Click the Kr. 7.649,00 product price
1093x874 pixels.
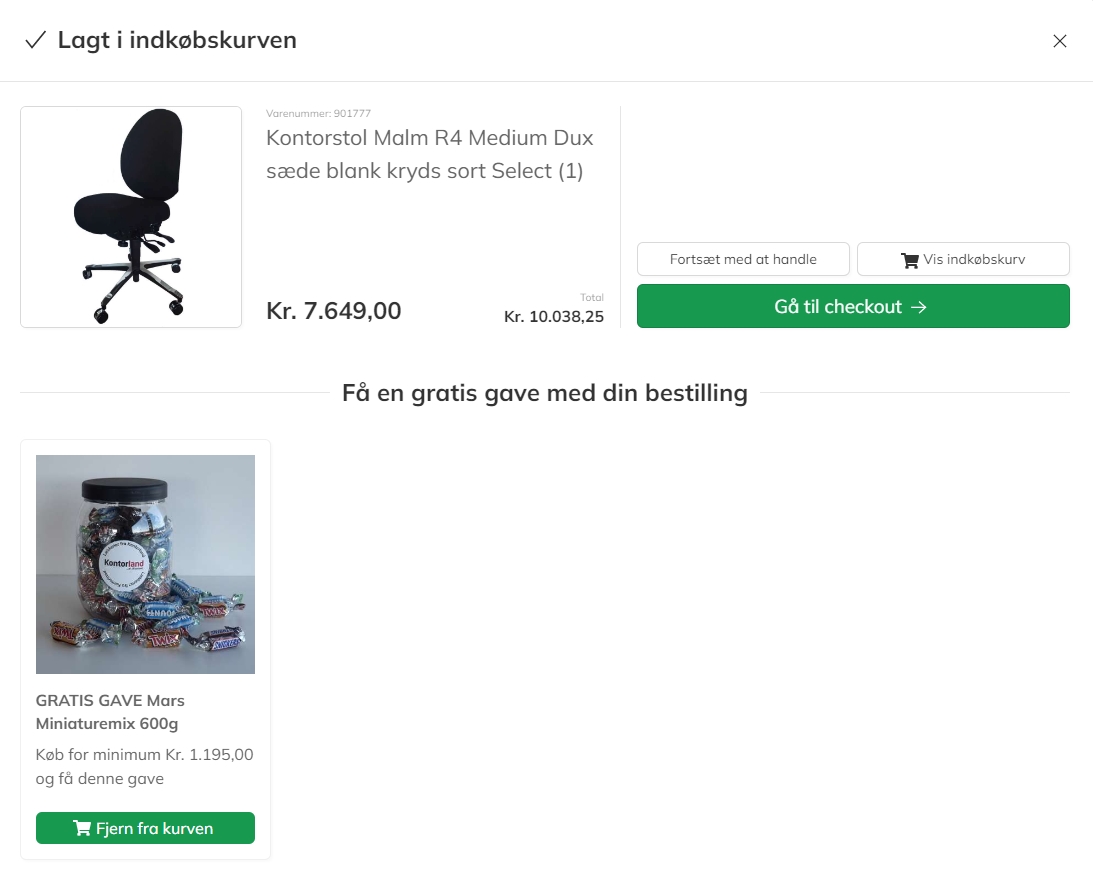click(334, 311)
